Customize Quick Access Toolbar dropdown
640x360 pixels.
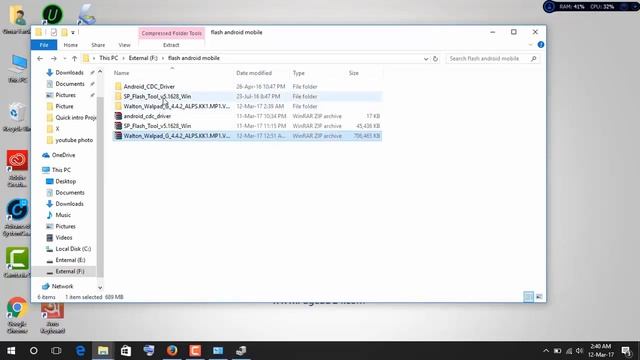click(73, 33)
